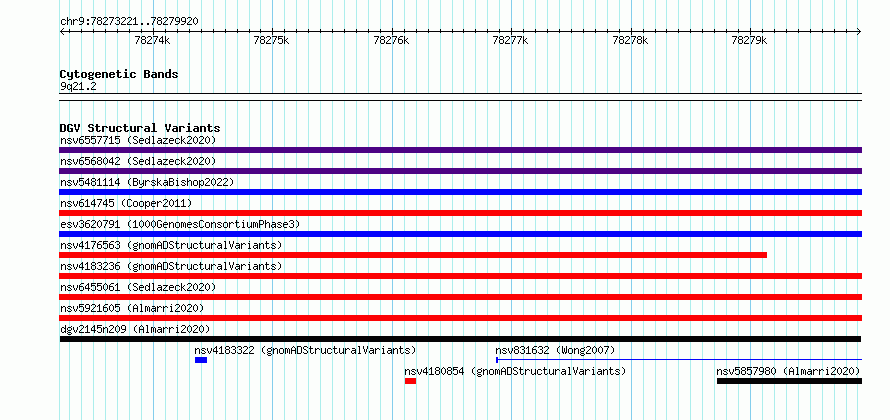Click the nsv6568042 (Sedlazeck2020) label
The width and height of the screenshot is (890, 420).
pyautogui.click(x=138, y=161)
